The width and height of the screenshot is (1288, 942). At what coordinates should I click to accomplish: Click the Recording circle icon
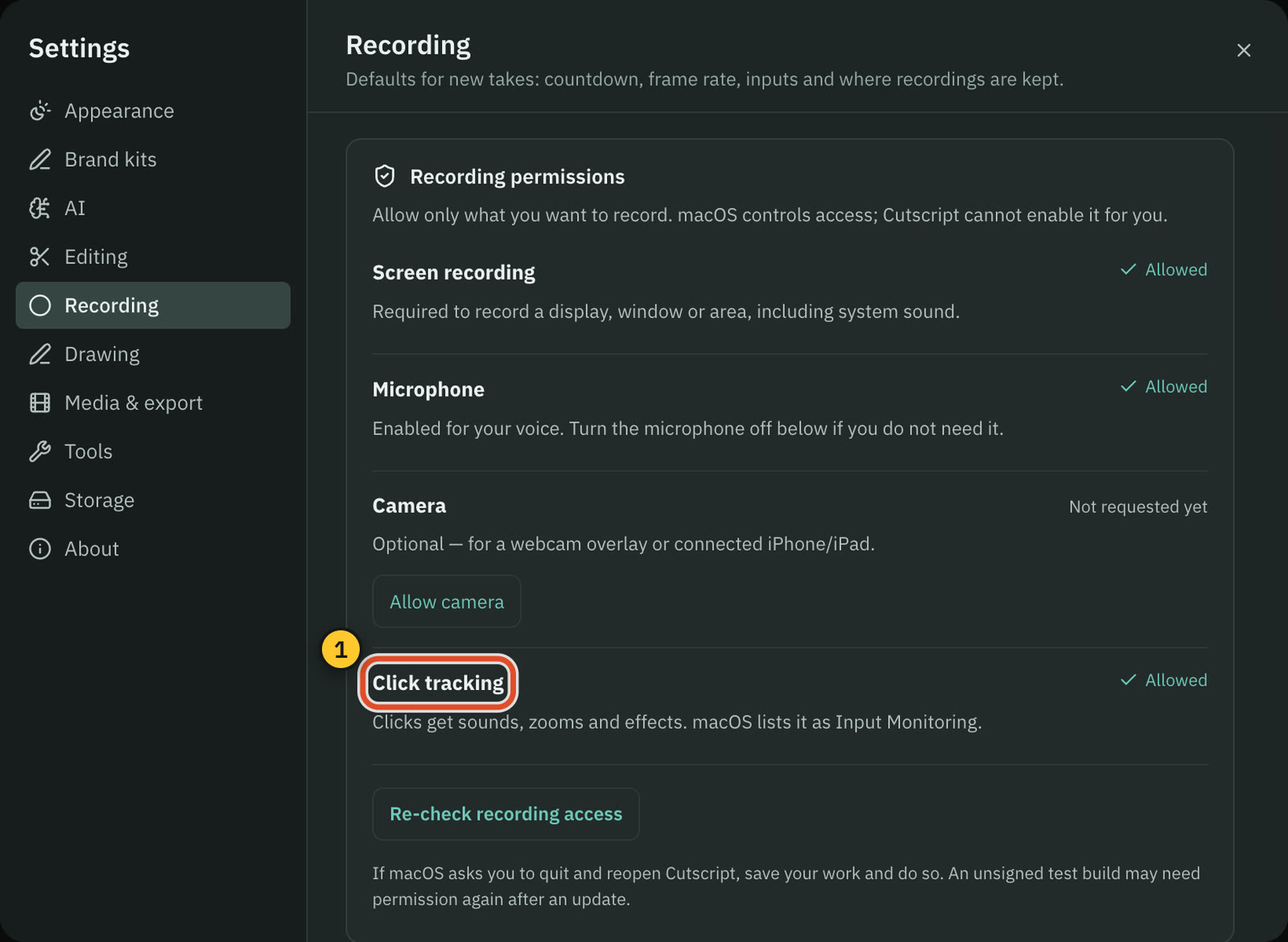click(x=39, y=305)
